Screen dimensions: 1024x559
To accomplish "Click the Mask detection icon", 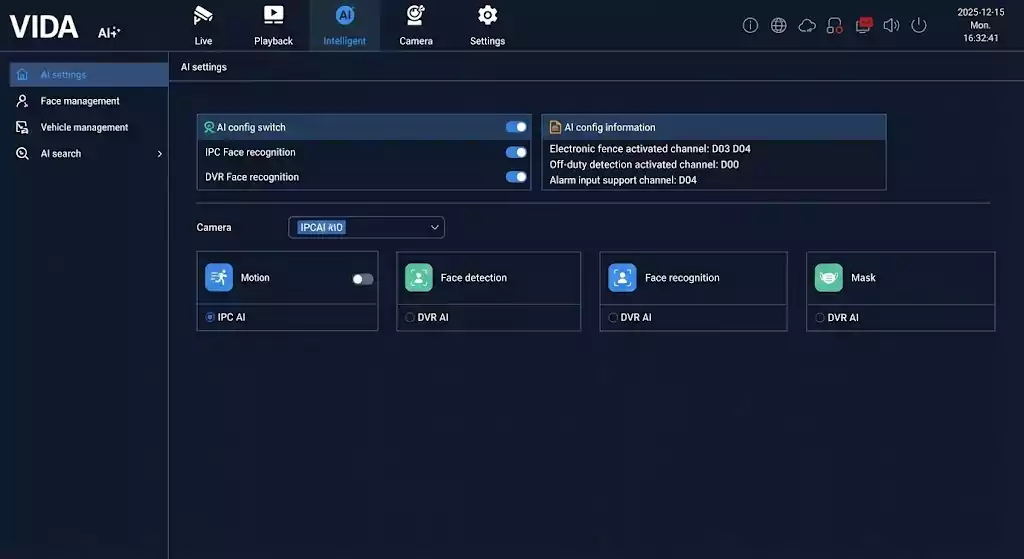I will 828,278.
